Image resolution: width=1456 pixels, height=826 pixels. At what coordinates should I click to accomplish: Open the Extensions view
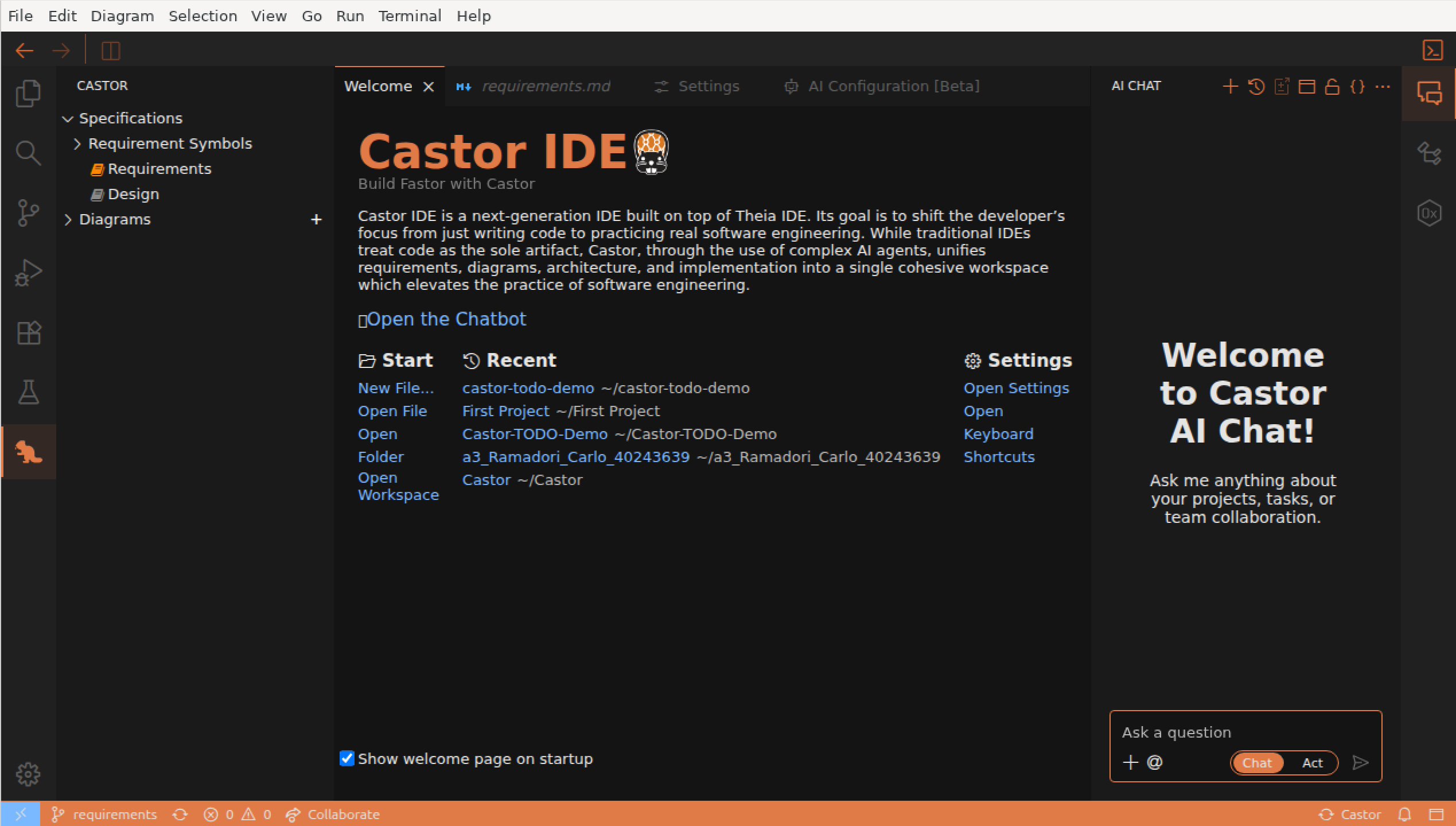28,332
